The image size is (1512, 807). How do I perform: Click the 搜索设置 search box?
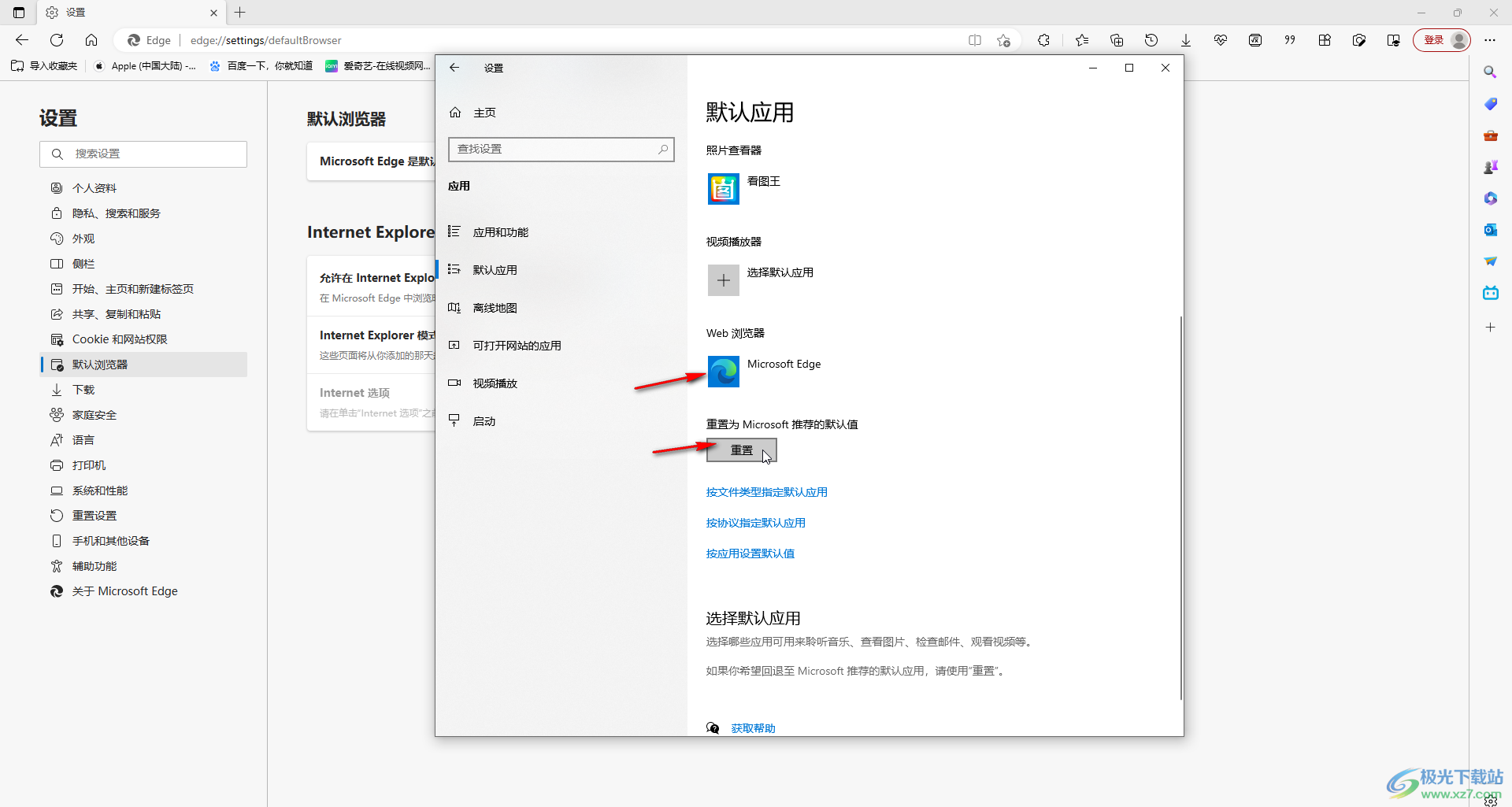(x=143, y=154)
